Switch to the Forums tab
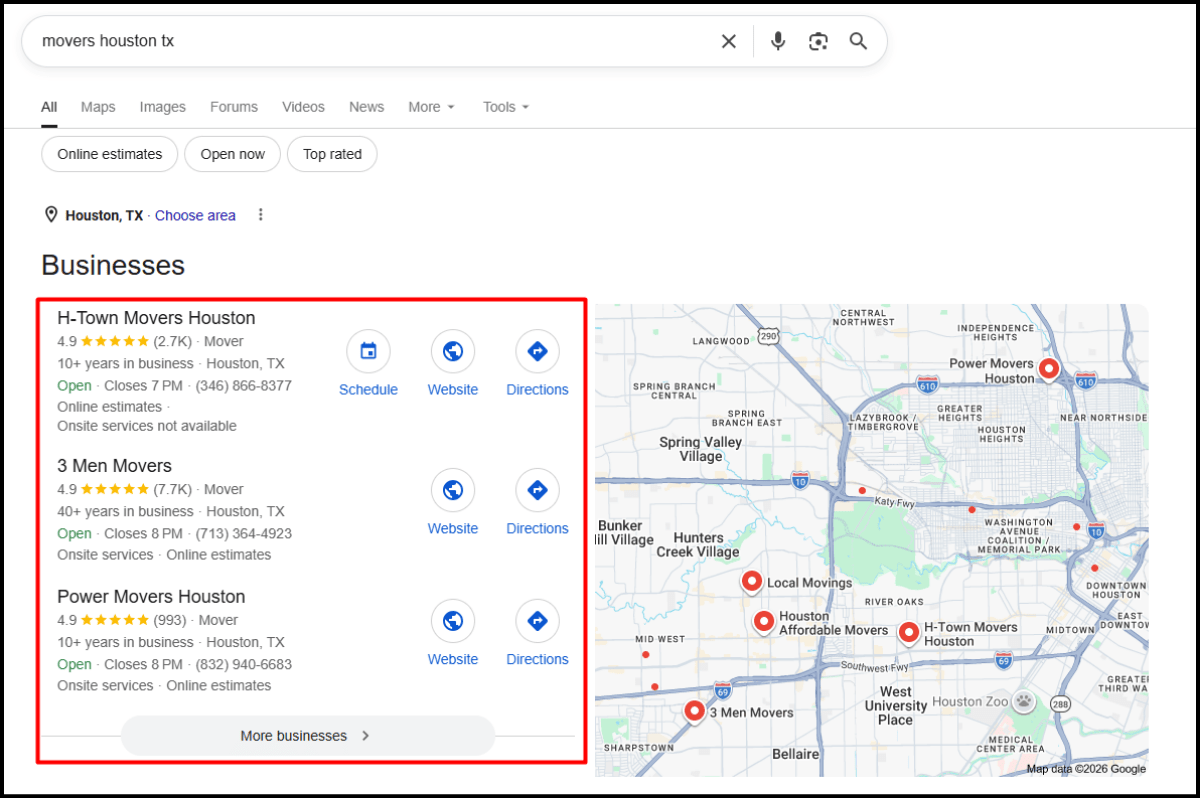The image size is (1200, 800). coord(234,107)
